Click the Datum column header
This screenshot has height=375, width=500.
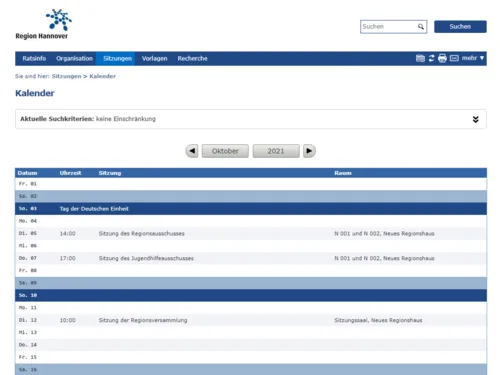tap(27, 173)
